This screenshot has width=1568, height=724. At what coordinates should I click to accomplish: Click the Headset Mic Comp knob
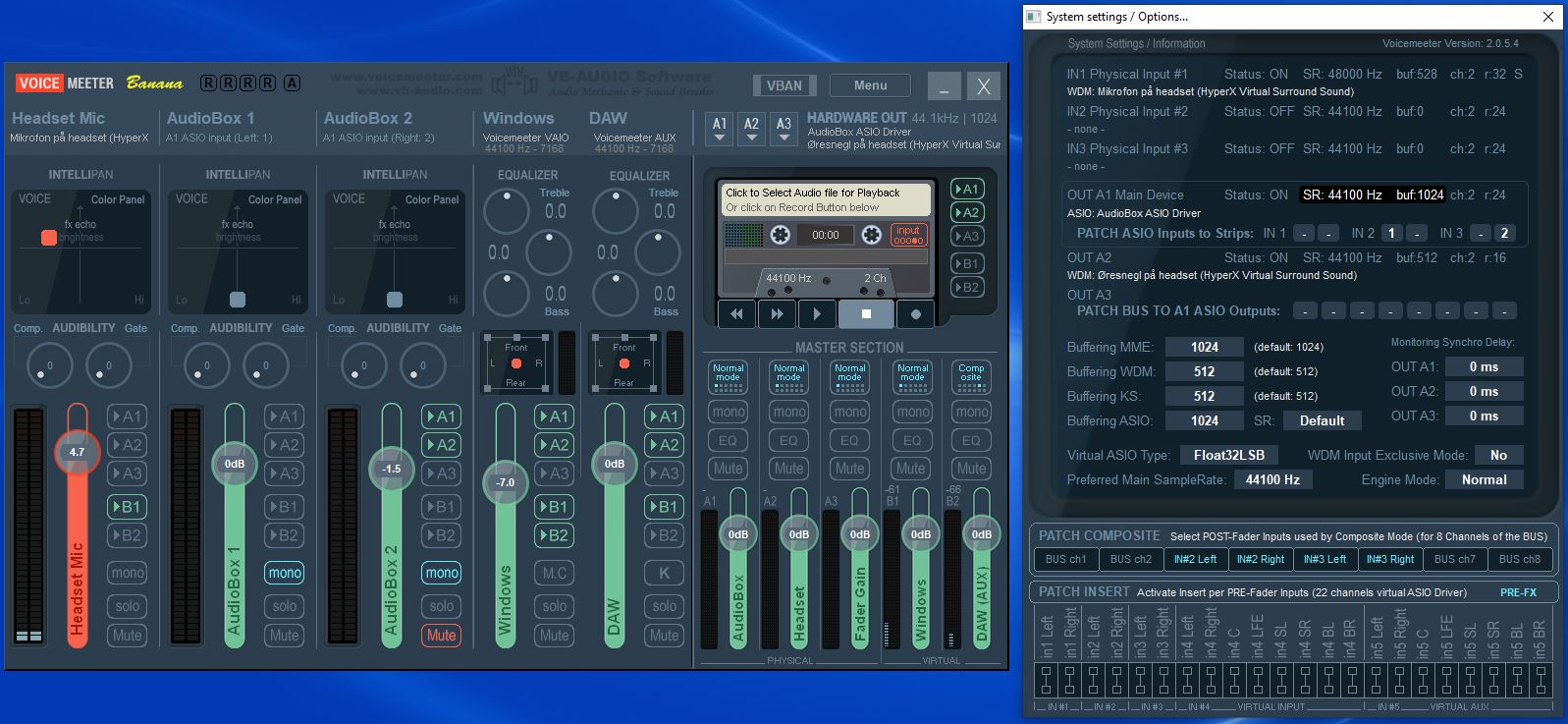[x=49, y=366]
